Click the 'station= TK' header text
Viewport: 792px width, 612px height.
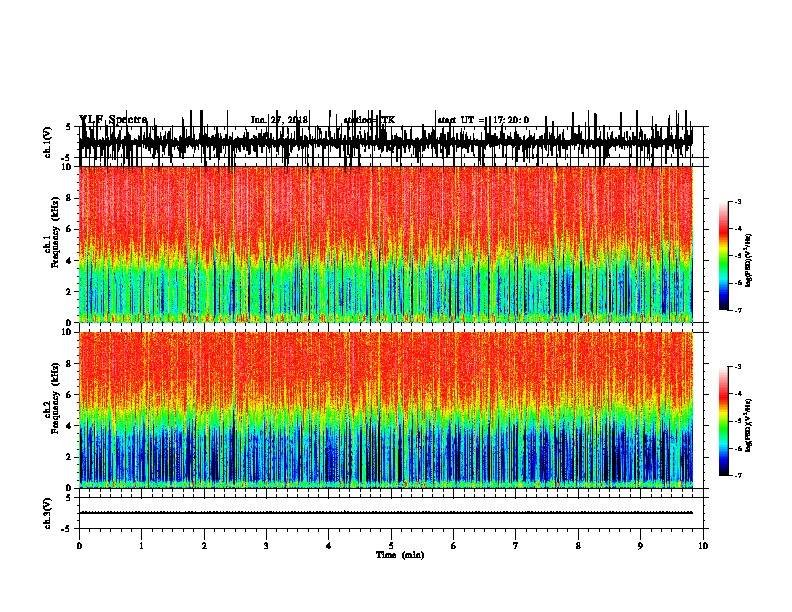pos(369,120)
